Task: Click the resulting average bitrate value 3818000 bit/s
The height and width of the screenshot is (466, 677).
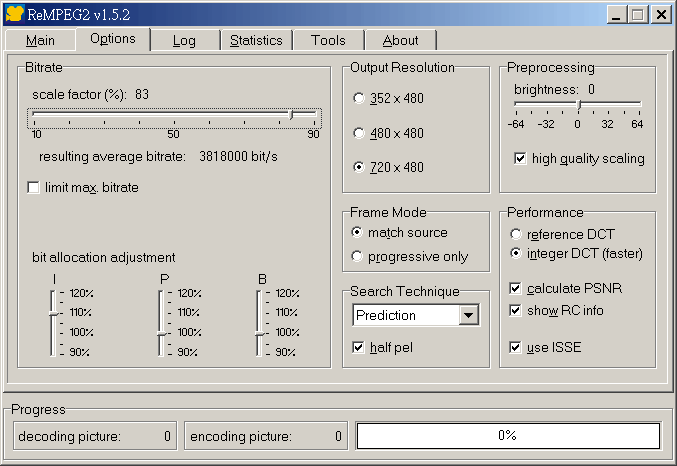Action: click(x=238, y=156)
